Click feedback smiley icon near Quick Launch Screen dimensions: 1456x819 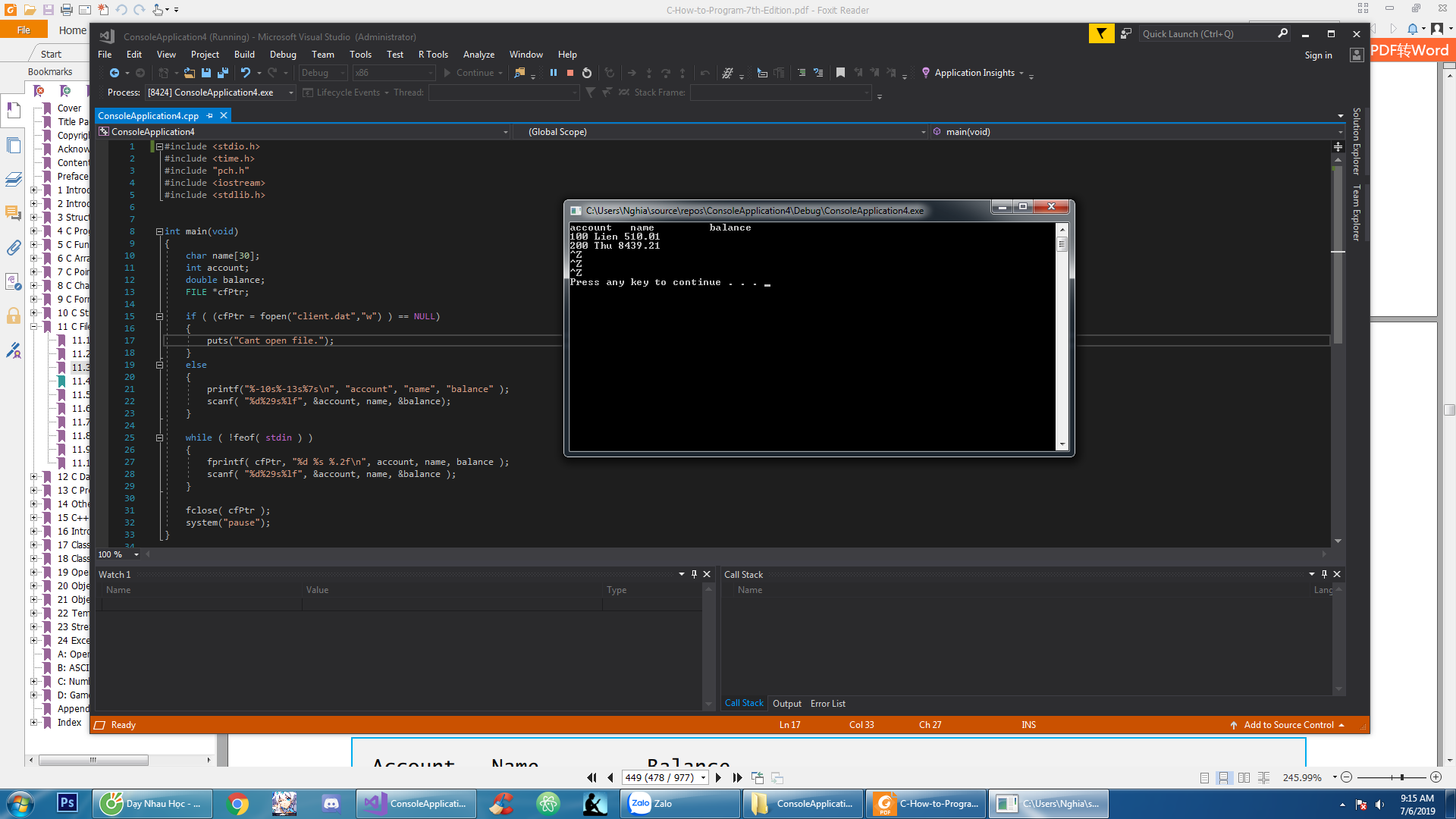point(1126,33)
